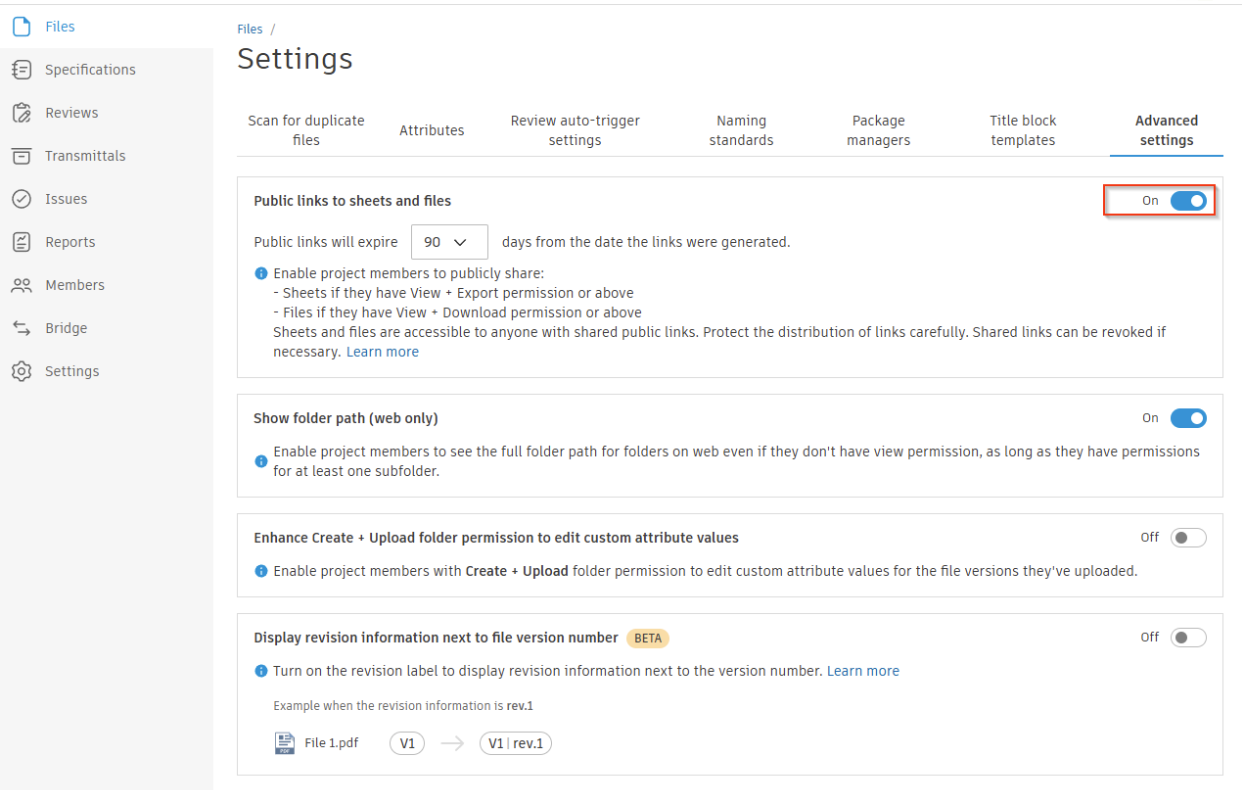Click info icon under Enhance Create + Upload
Image resolution: width=1242 pixels, height=790 pixels.
[261, 571]
